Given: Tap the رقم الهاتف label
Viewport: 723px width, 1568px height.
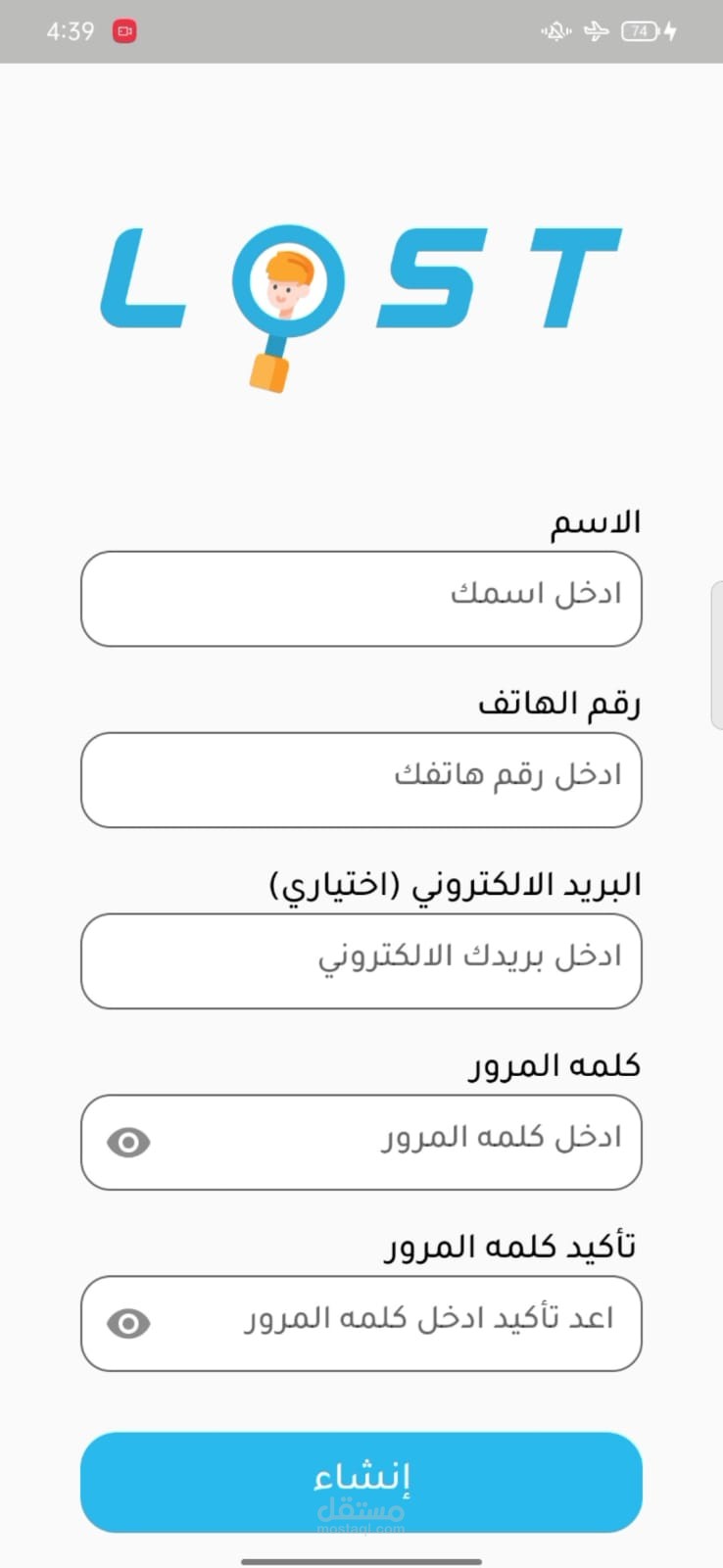Looking at the screenshot, I should (x=559, y=704).
